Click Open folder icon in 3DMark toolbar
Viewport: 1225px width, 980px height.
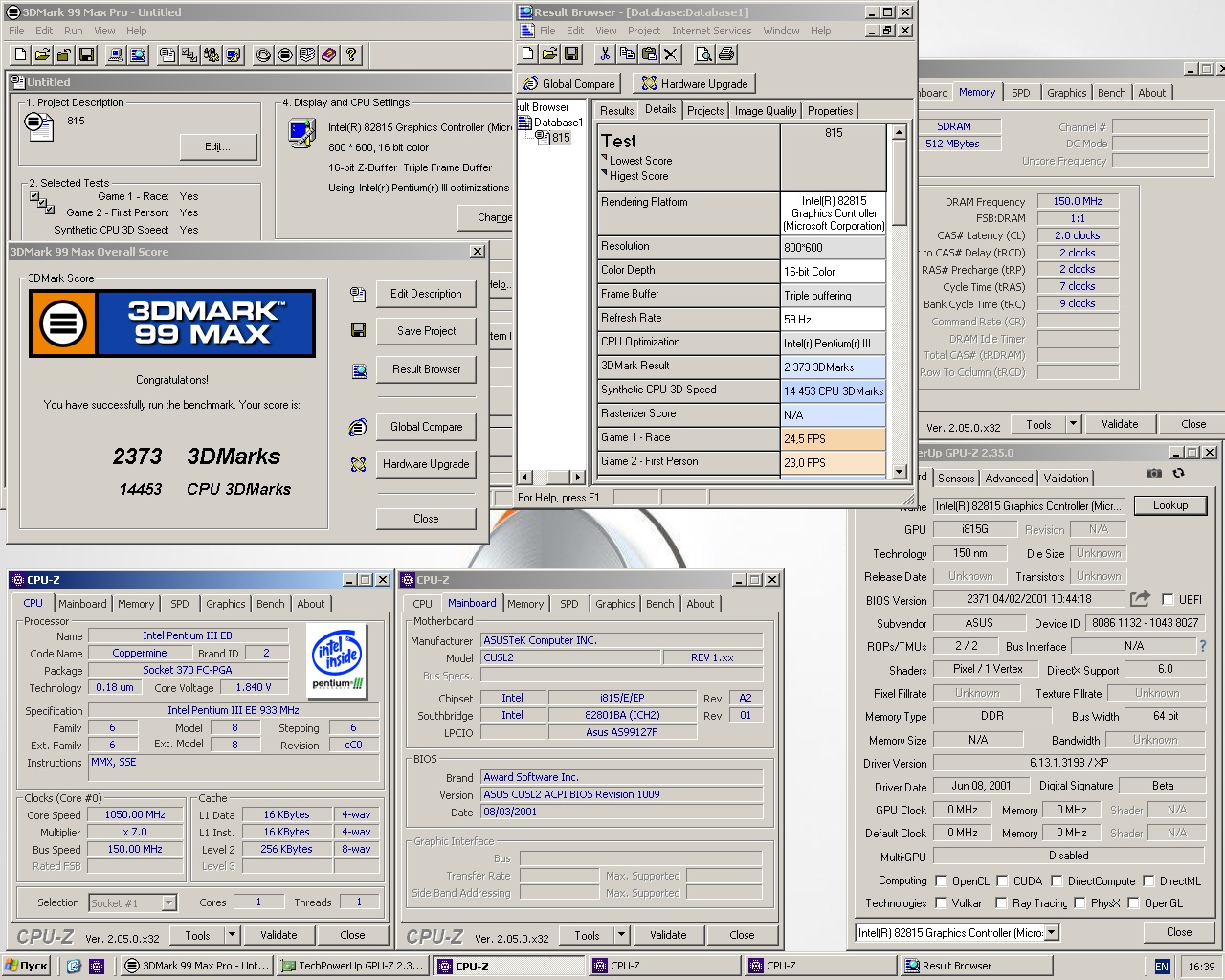42,55
